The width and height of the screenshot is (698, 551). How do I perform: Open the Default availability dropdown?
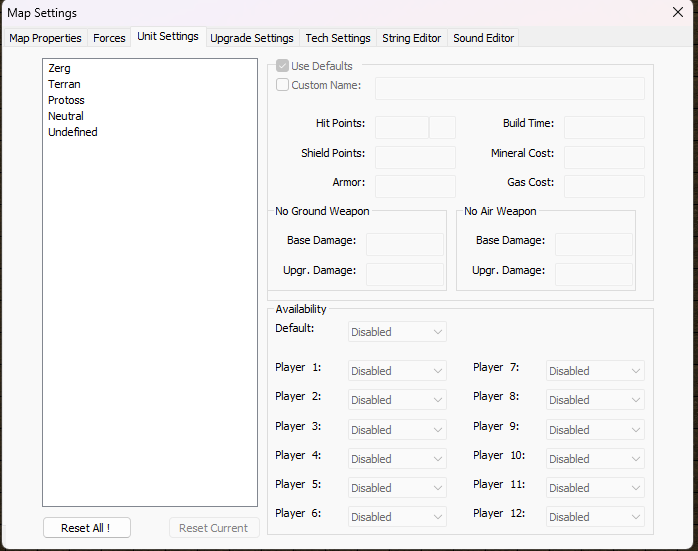point(397,332)
